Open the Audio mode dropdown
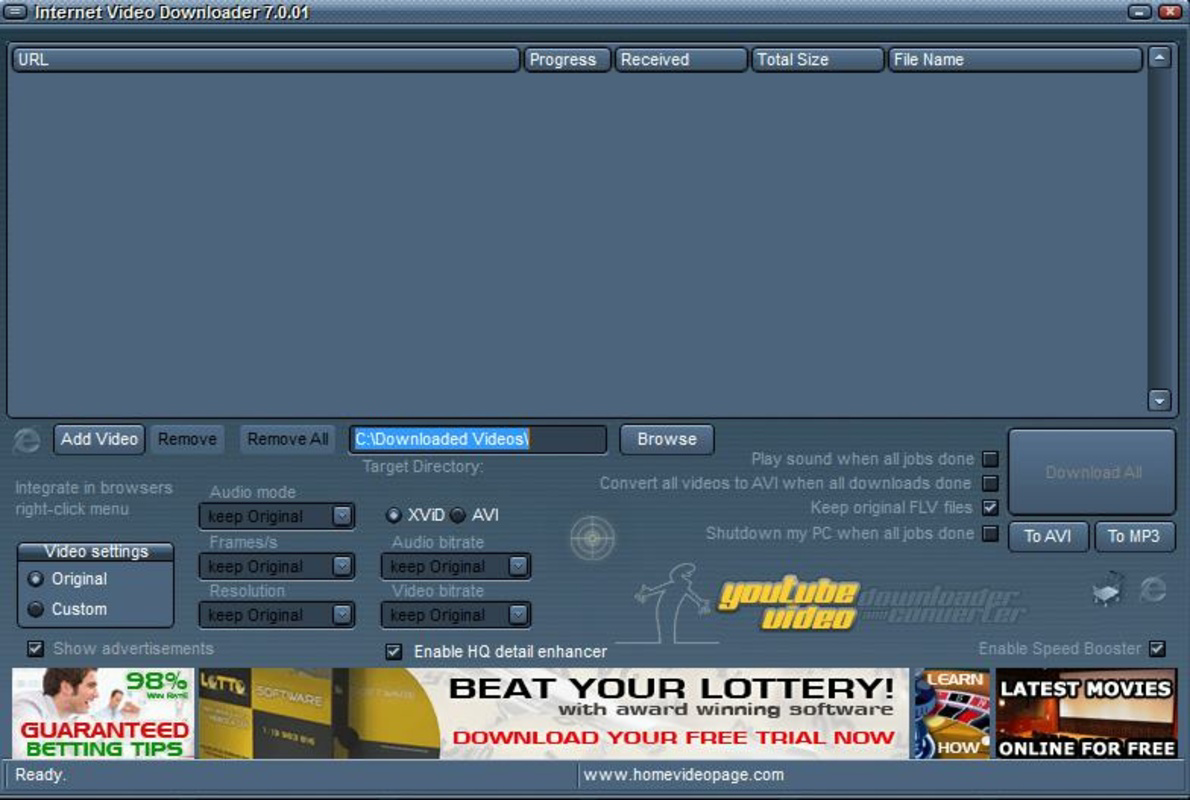 coord(276,516)
